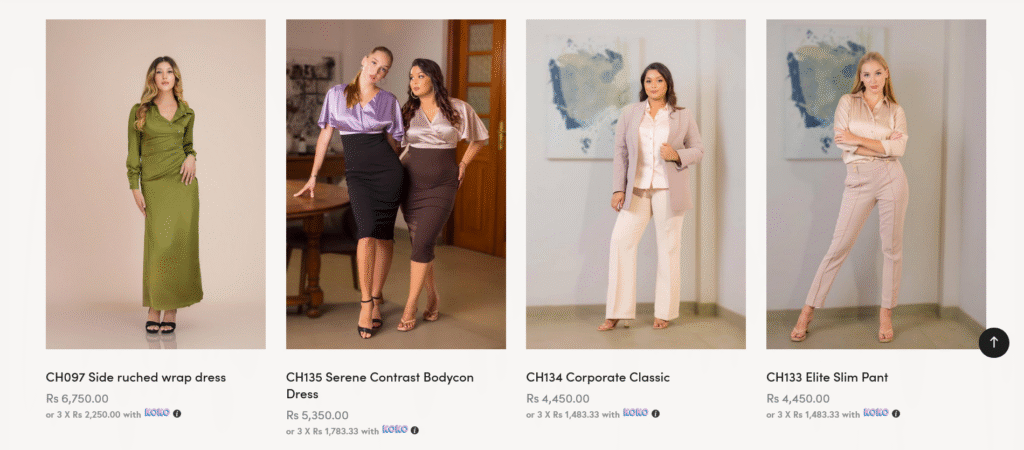Click KOKO logo under CH133 Elite Slim Pant
The height and width of the screenshot is (450, 1024).
point(876,413)
